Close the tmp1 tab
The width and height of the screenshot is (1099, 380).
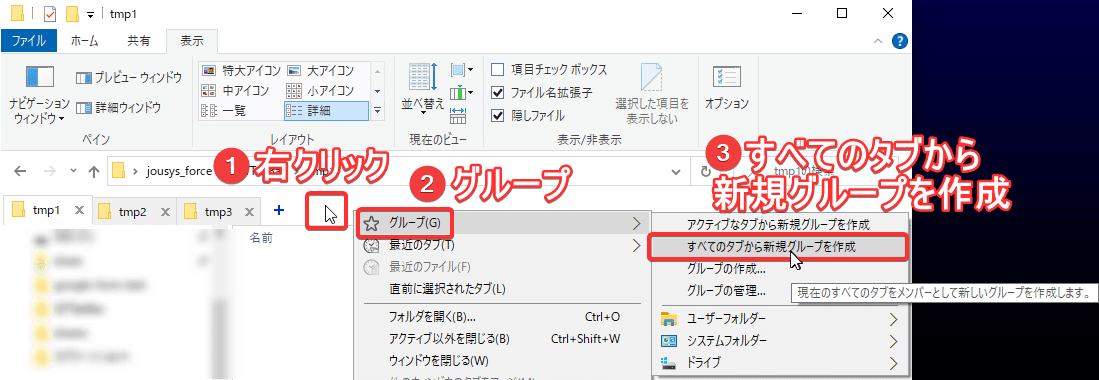pos(79,210)
